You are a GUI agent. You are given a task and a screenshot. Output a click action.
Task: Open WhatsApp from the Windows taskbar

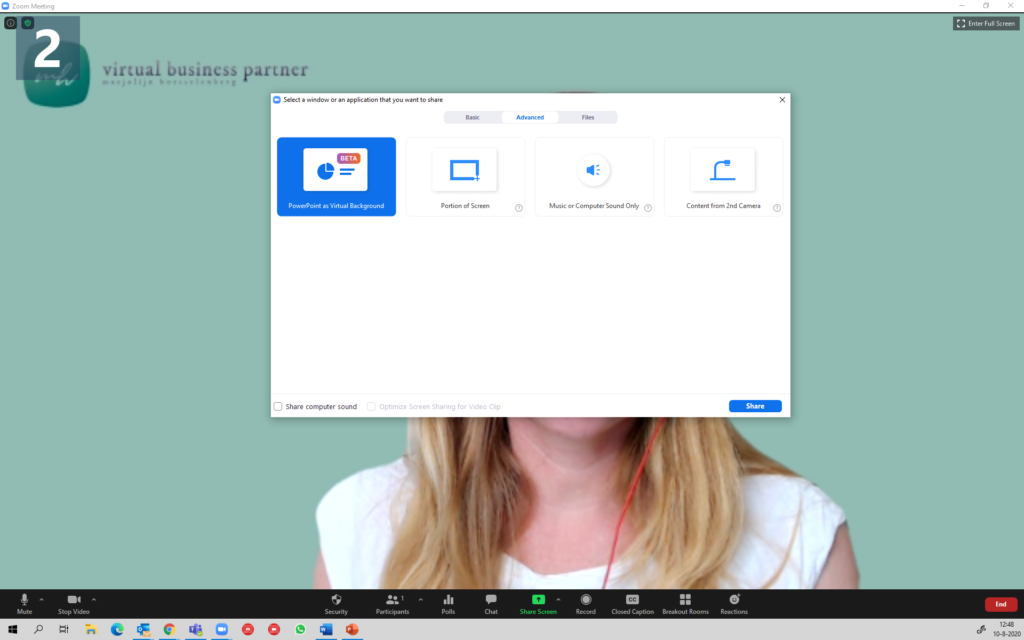(300, 629)
